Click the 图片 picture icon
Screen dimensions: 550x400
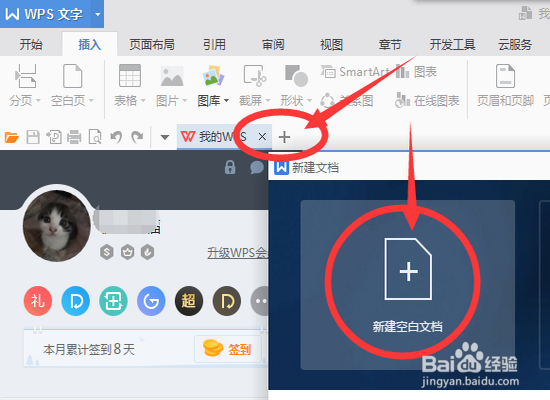pyautogui.click(x=172, y=76)
